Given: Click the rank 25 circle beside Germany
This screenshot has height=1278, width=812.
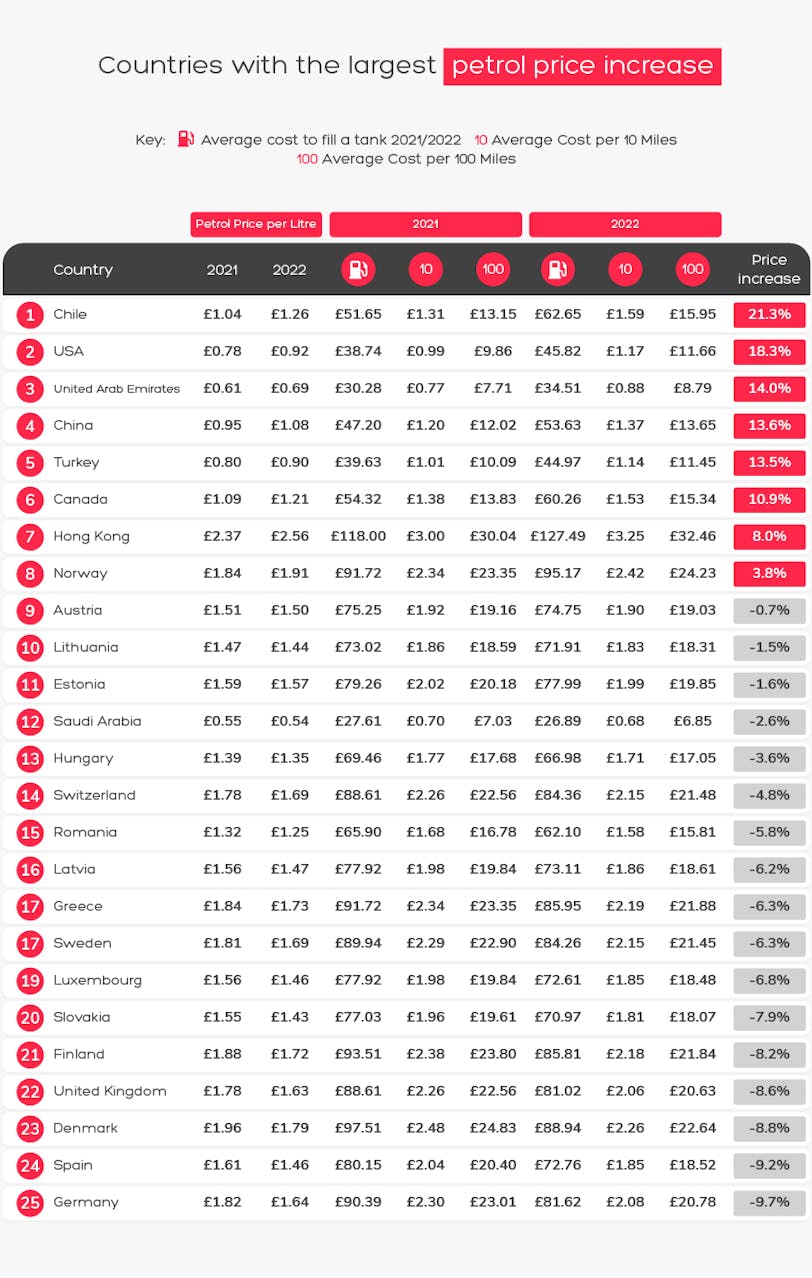Looking at the screenshot, I should click(x=31, y=1202).
